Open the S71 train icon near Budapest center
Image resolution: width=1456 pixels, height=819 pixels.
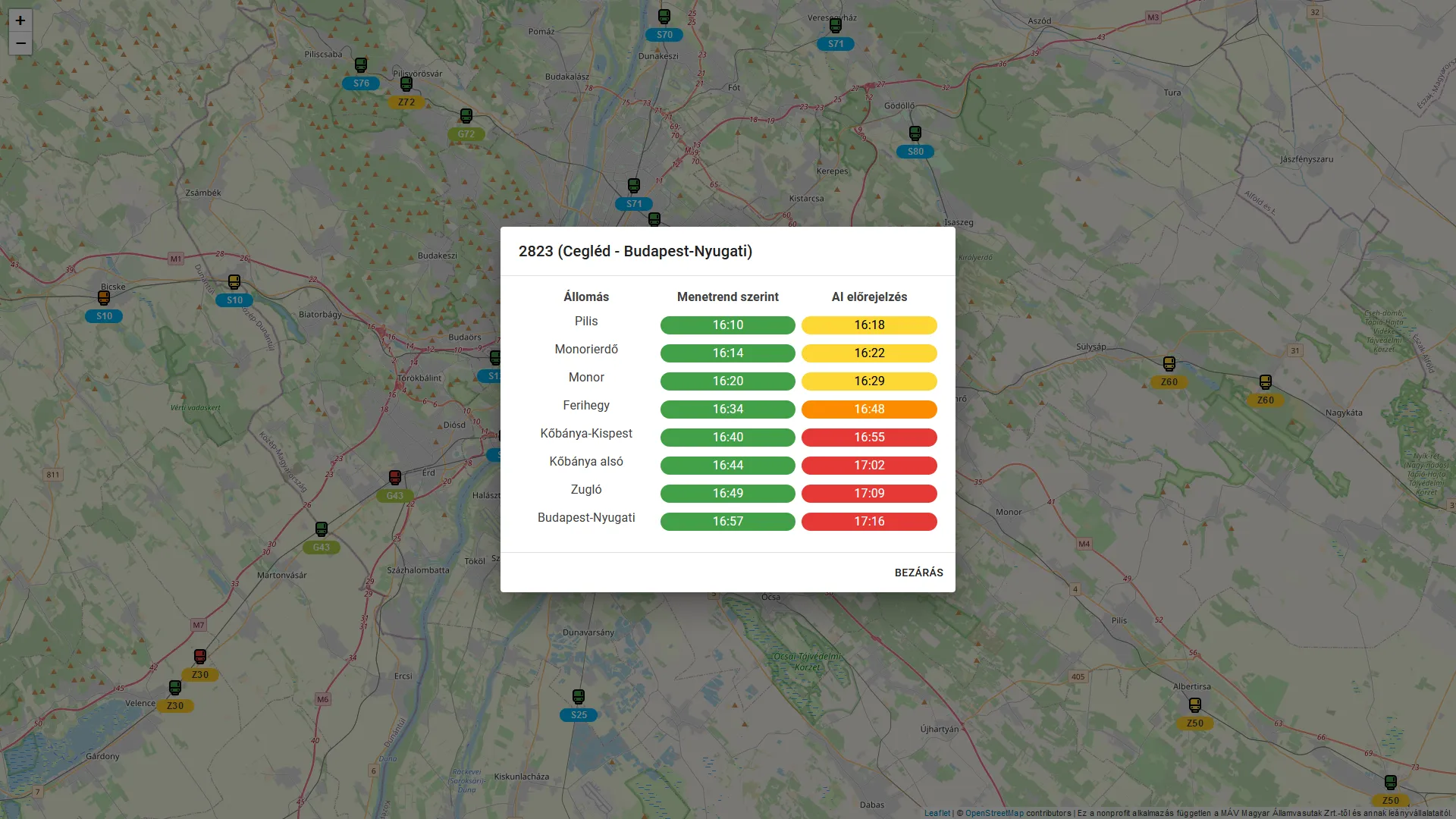point(633,186)
